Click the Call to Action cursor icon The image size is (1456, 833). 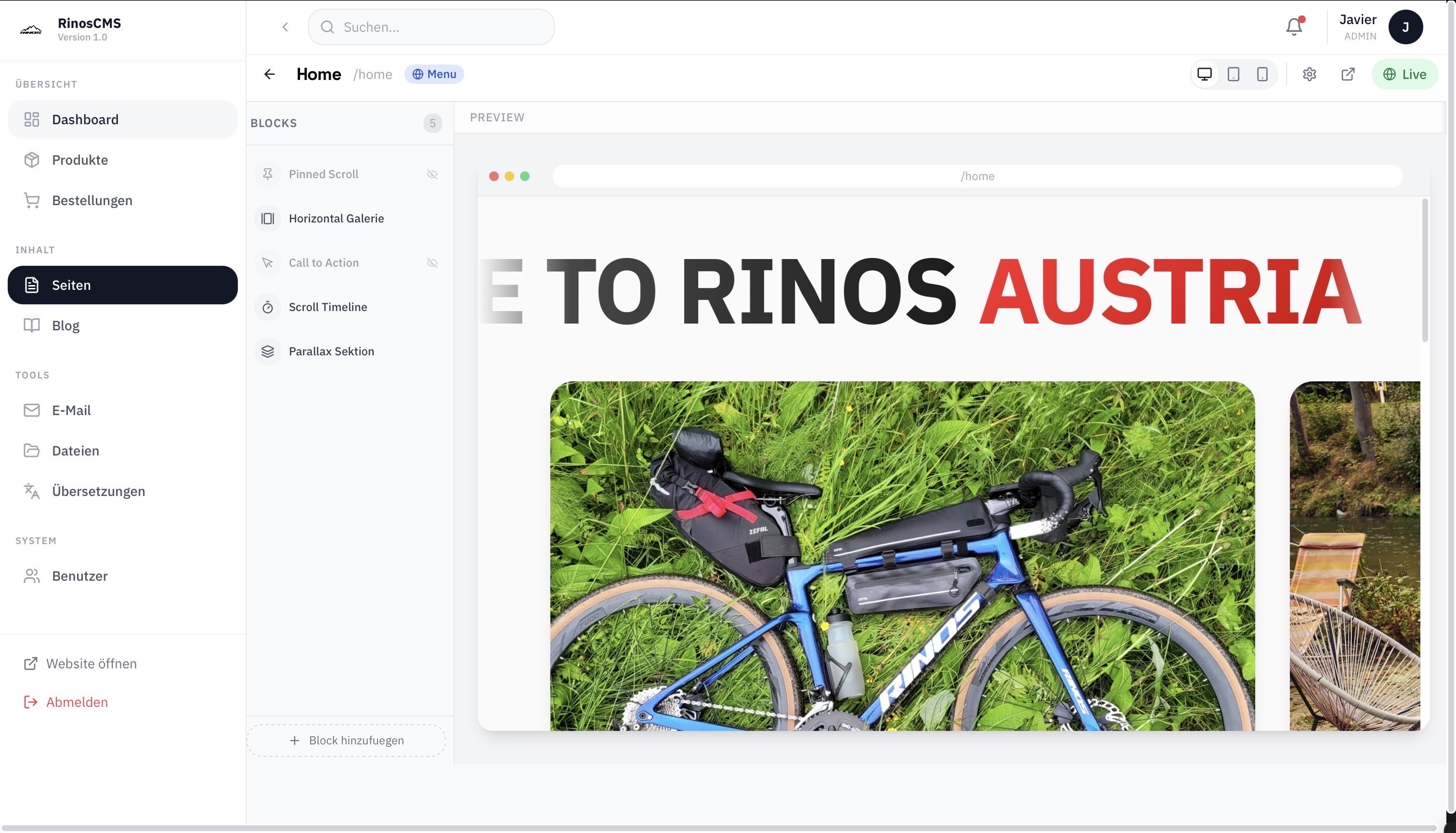[267, 262]
